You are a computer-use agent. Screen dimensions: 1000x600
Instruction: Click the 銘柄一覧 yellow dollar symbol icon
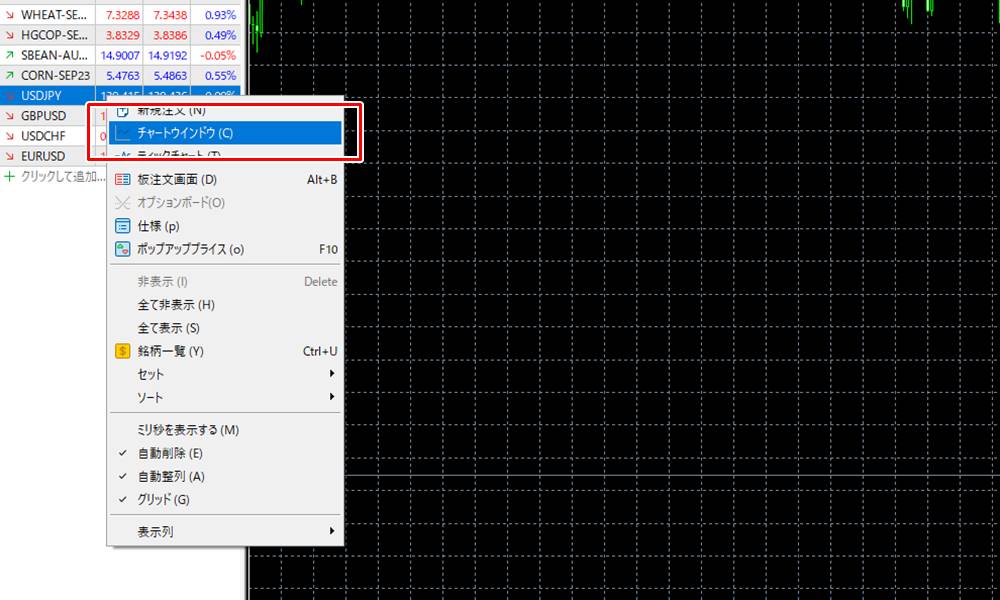(123, 351)
